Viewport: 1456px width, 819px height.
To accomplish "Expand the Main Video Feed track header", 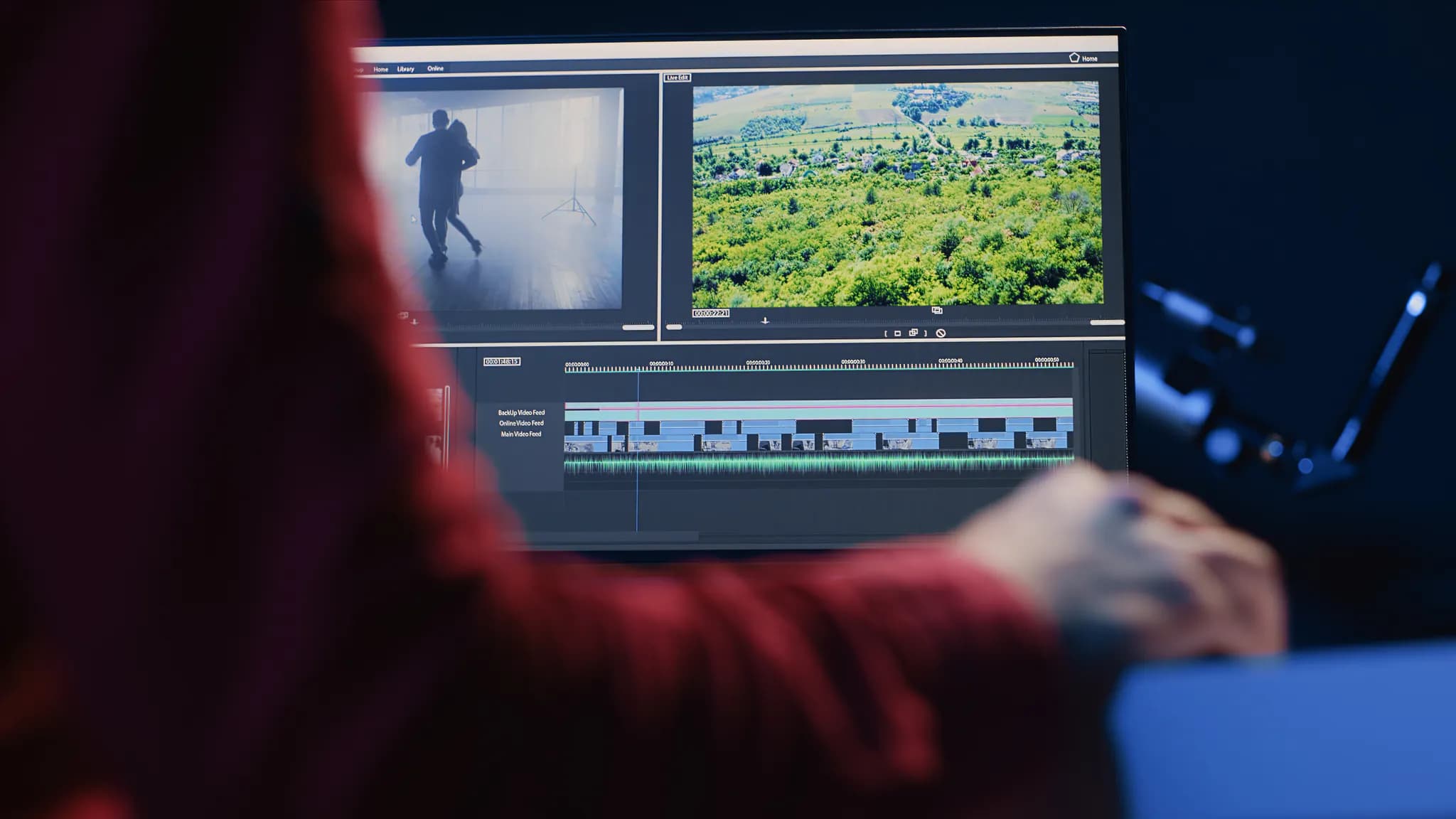I will 521,434.
